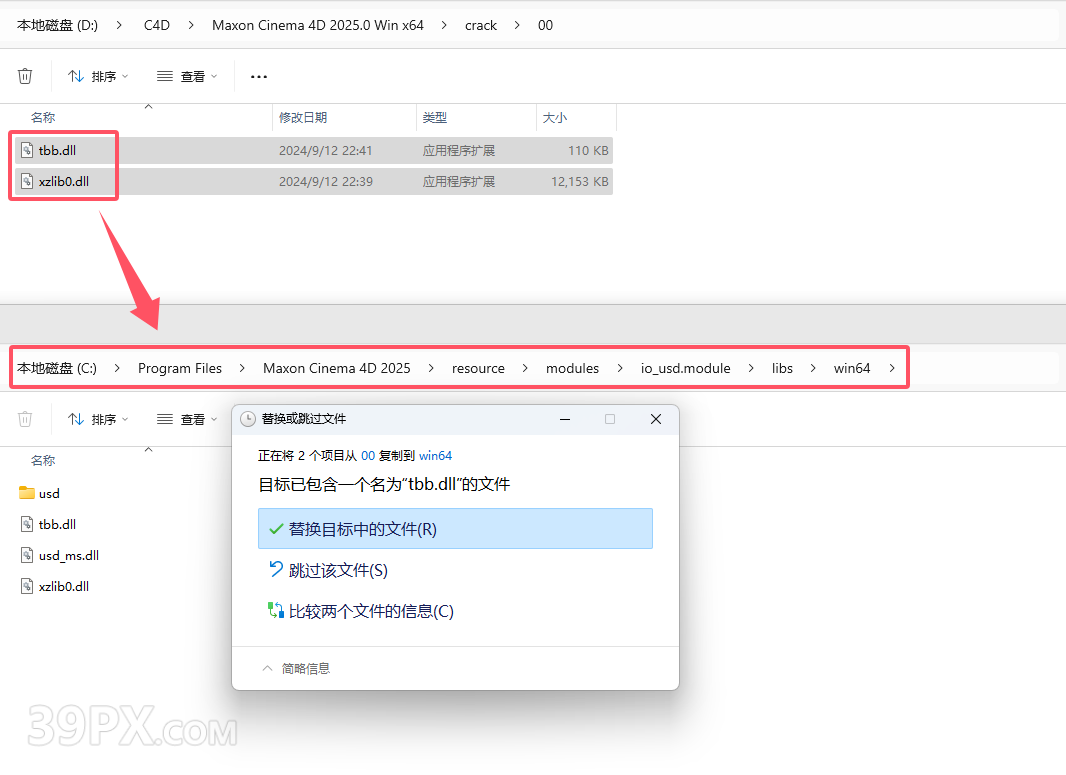Select the usd_ms.dll file in win64
This screenshot has width=1066, height=775.
68,555
